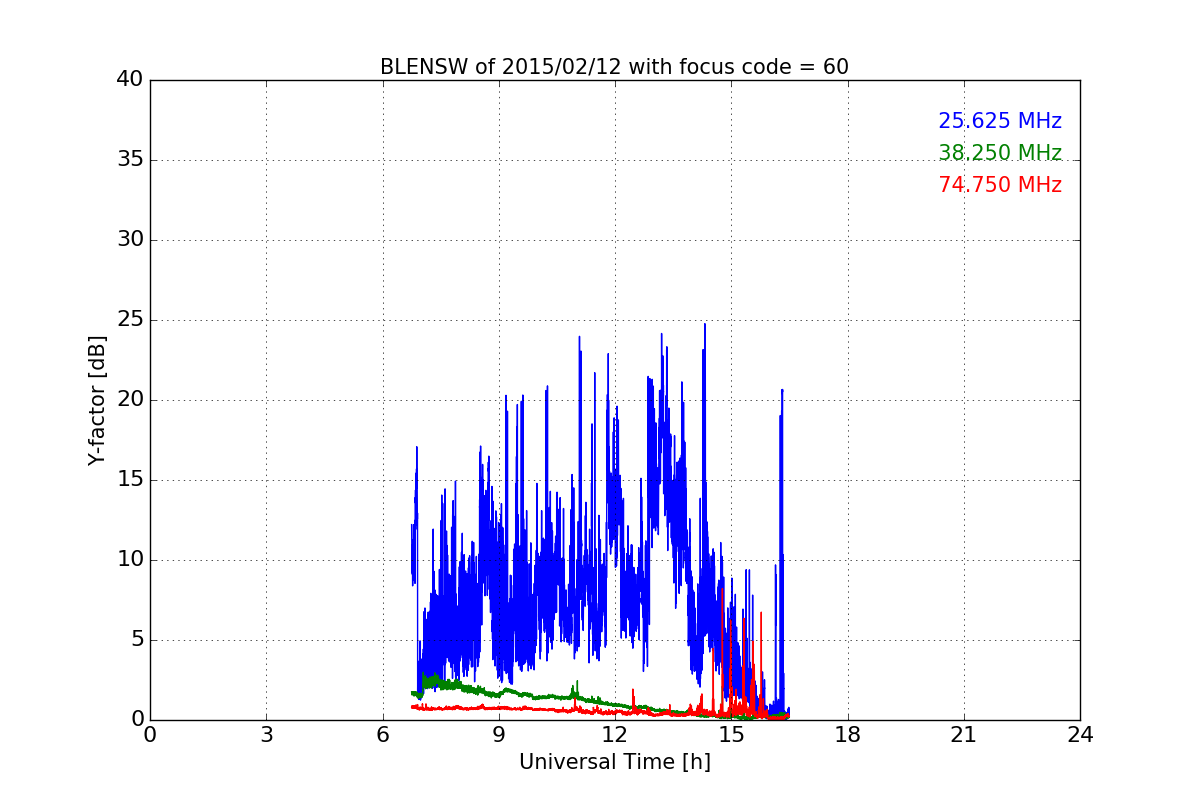Image resolution: width=1200 pixels, height=800 pixels.
Task: Click the 'Y-factor [dB]' axis label
Action: point(97,400)
